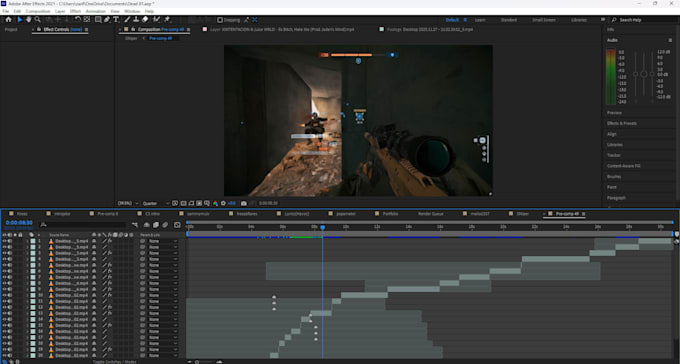Click Toggle Switches / Modes button
Screen dimensions: 680x364
(114, 361)
